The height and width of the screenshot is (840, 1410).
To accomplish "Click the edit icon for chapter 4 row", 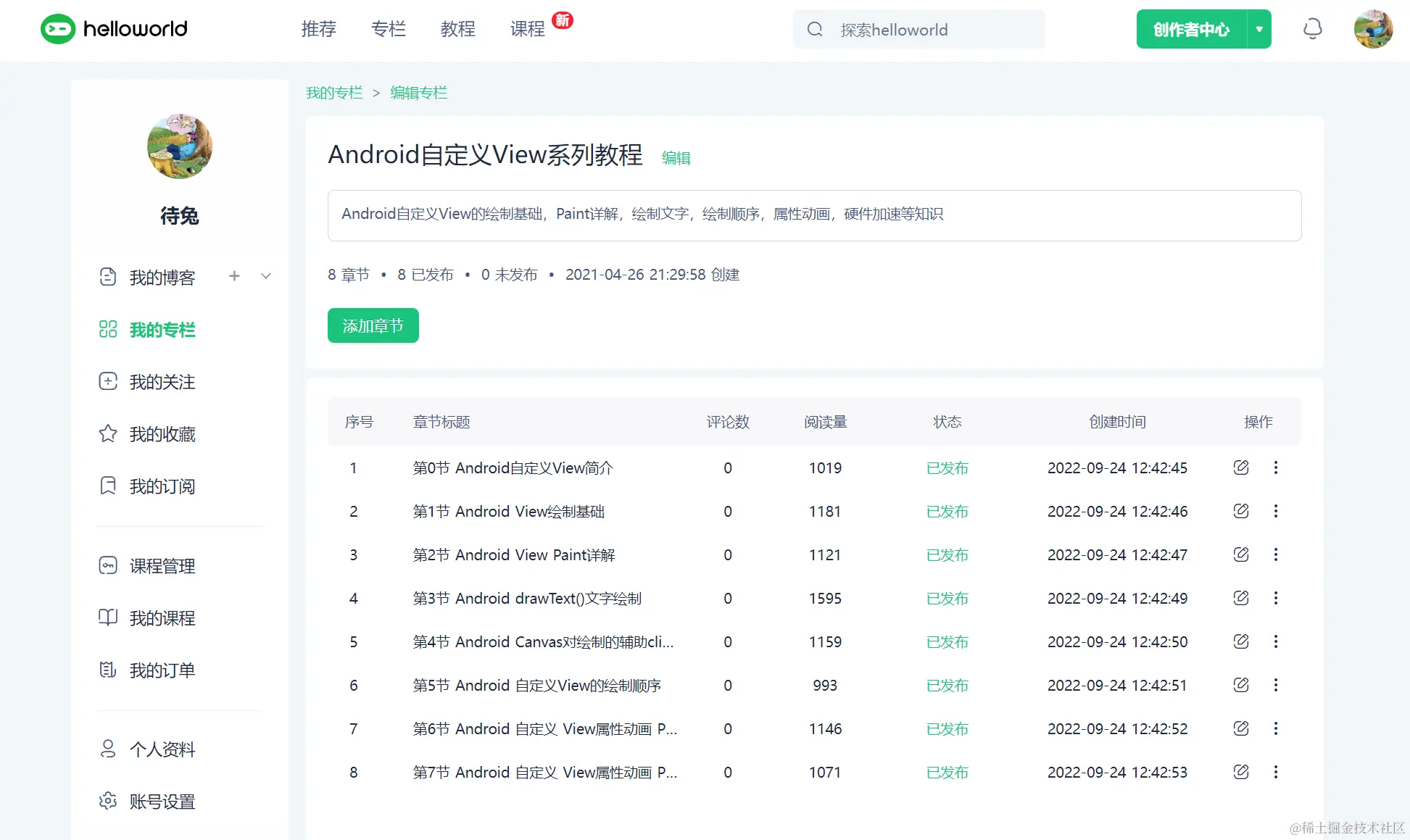I will [x=1240, y=598].
